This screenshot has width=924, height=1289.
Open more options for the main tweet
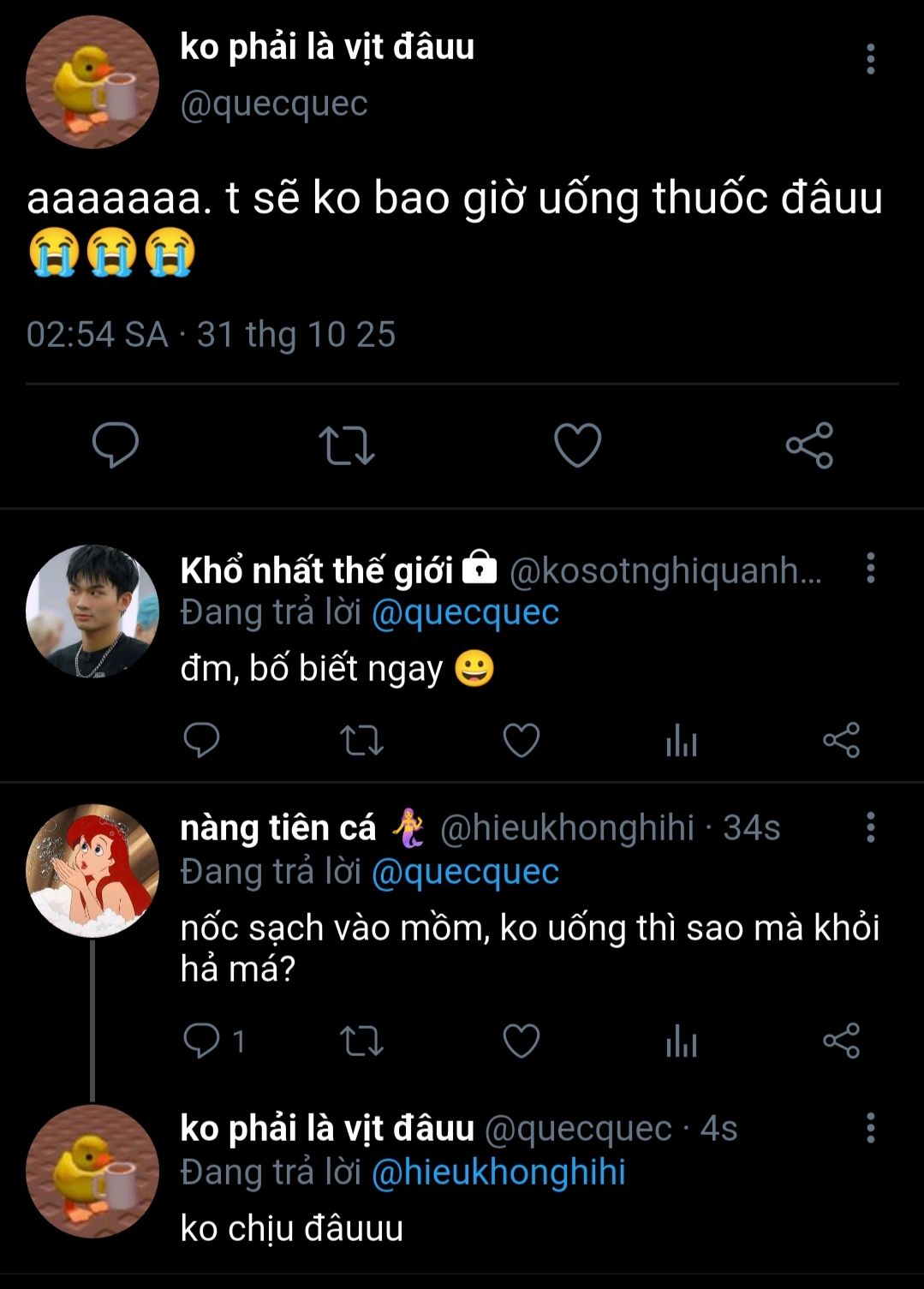click(870, 59)
